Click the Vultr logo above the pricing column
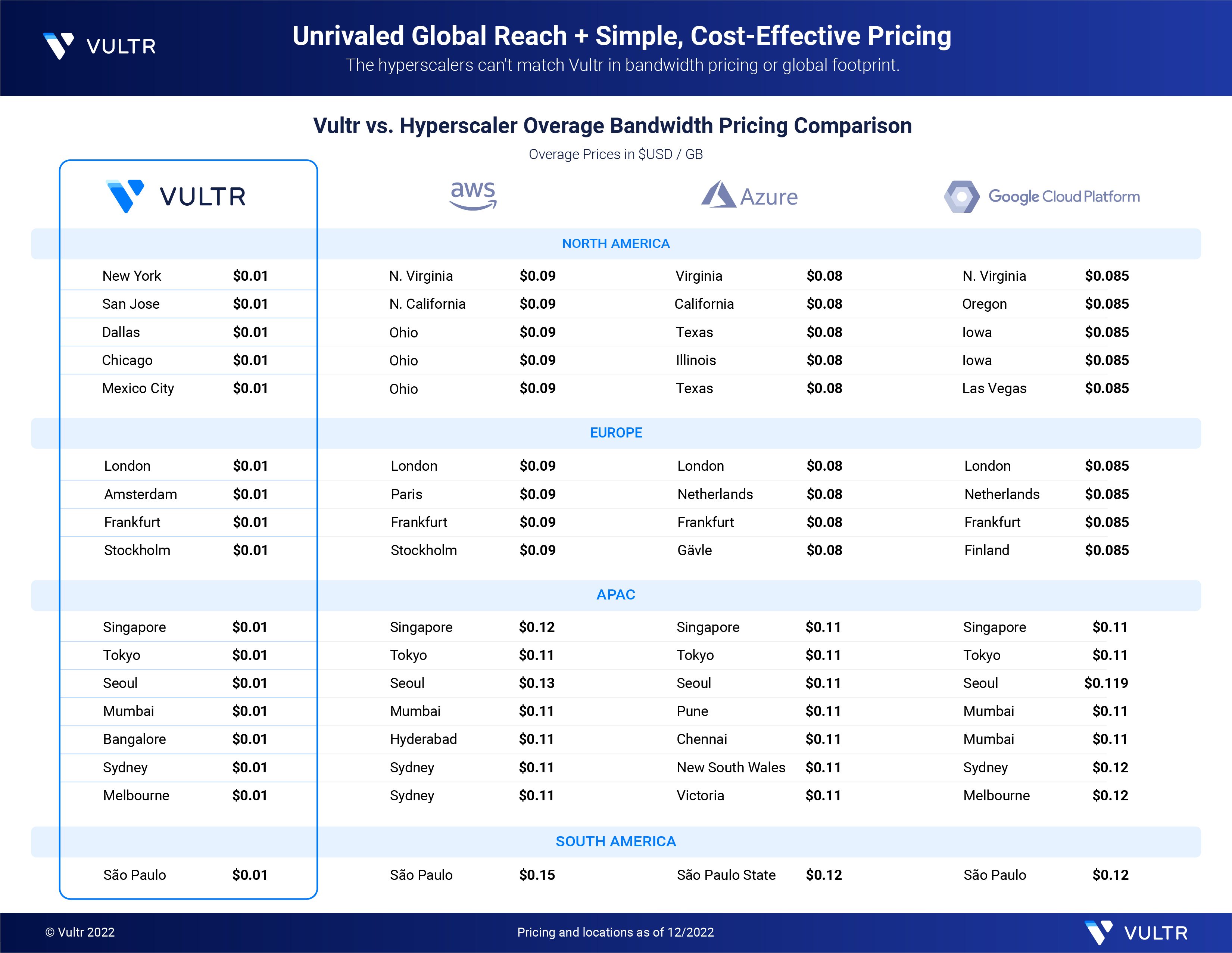This screenshot has width=1232, height=953. 176,196
